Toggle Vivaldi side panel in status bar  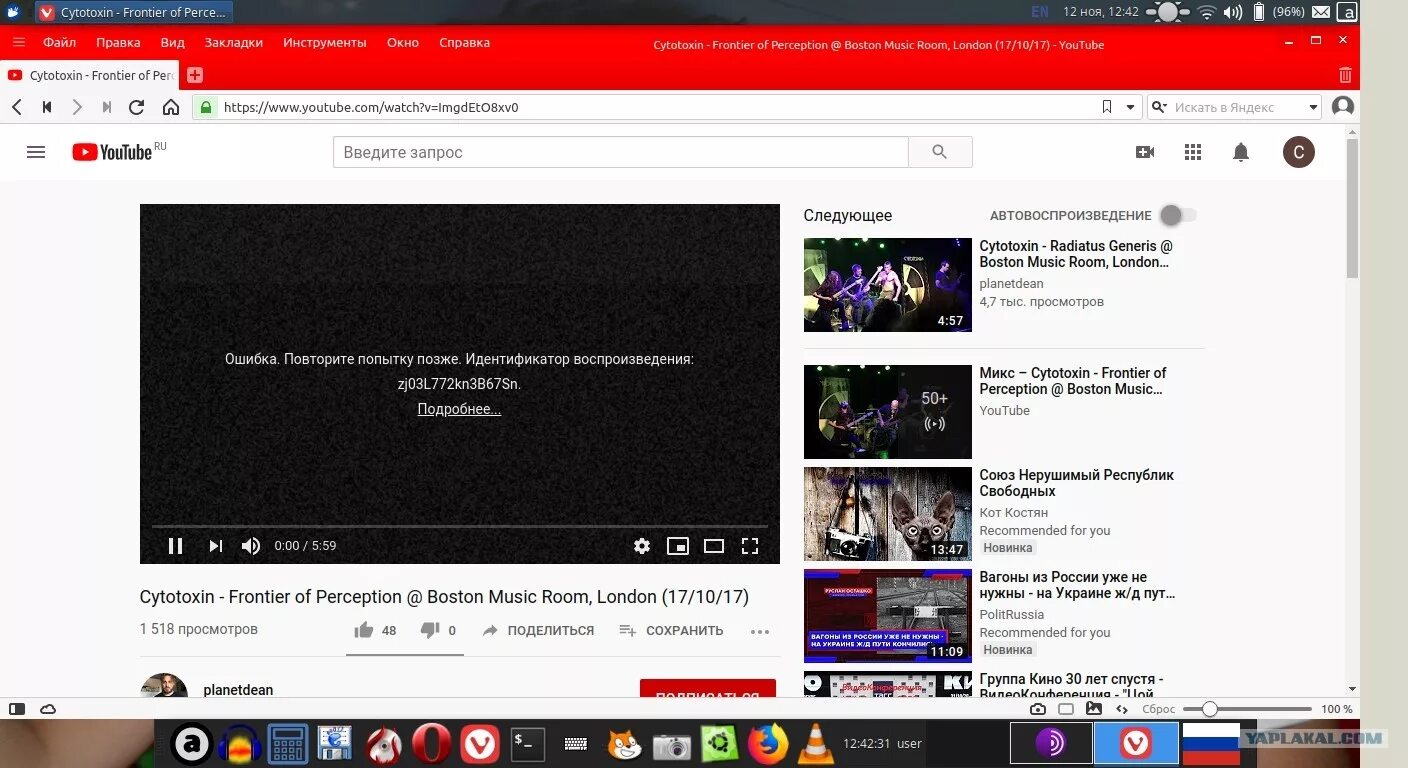(x=17, y=709)
